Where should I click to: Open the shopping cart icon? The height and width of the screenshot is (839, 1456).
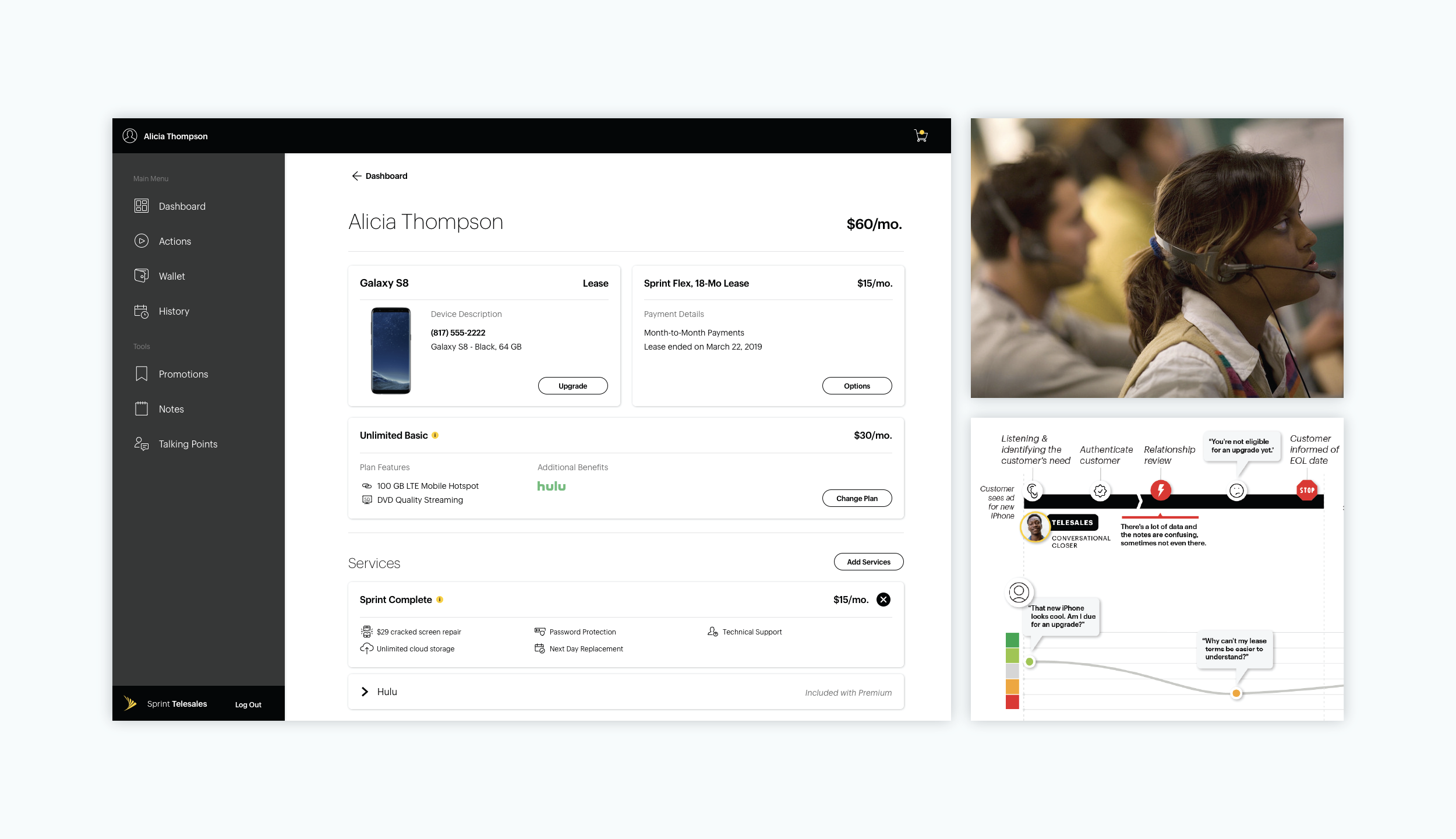921,135
